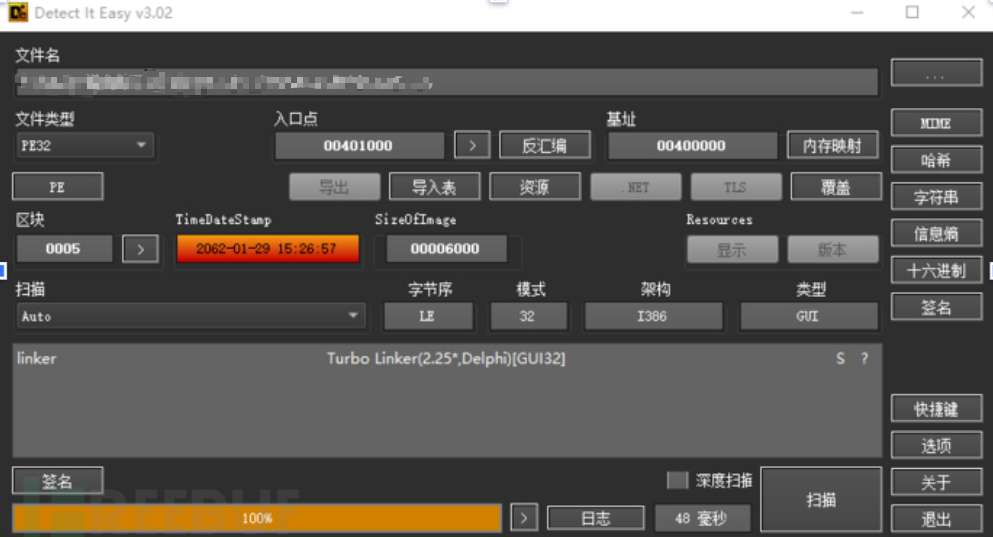
Task: Click the 'S' link in linker row
Action: [840, 358]
